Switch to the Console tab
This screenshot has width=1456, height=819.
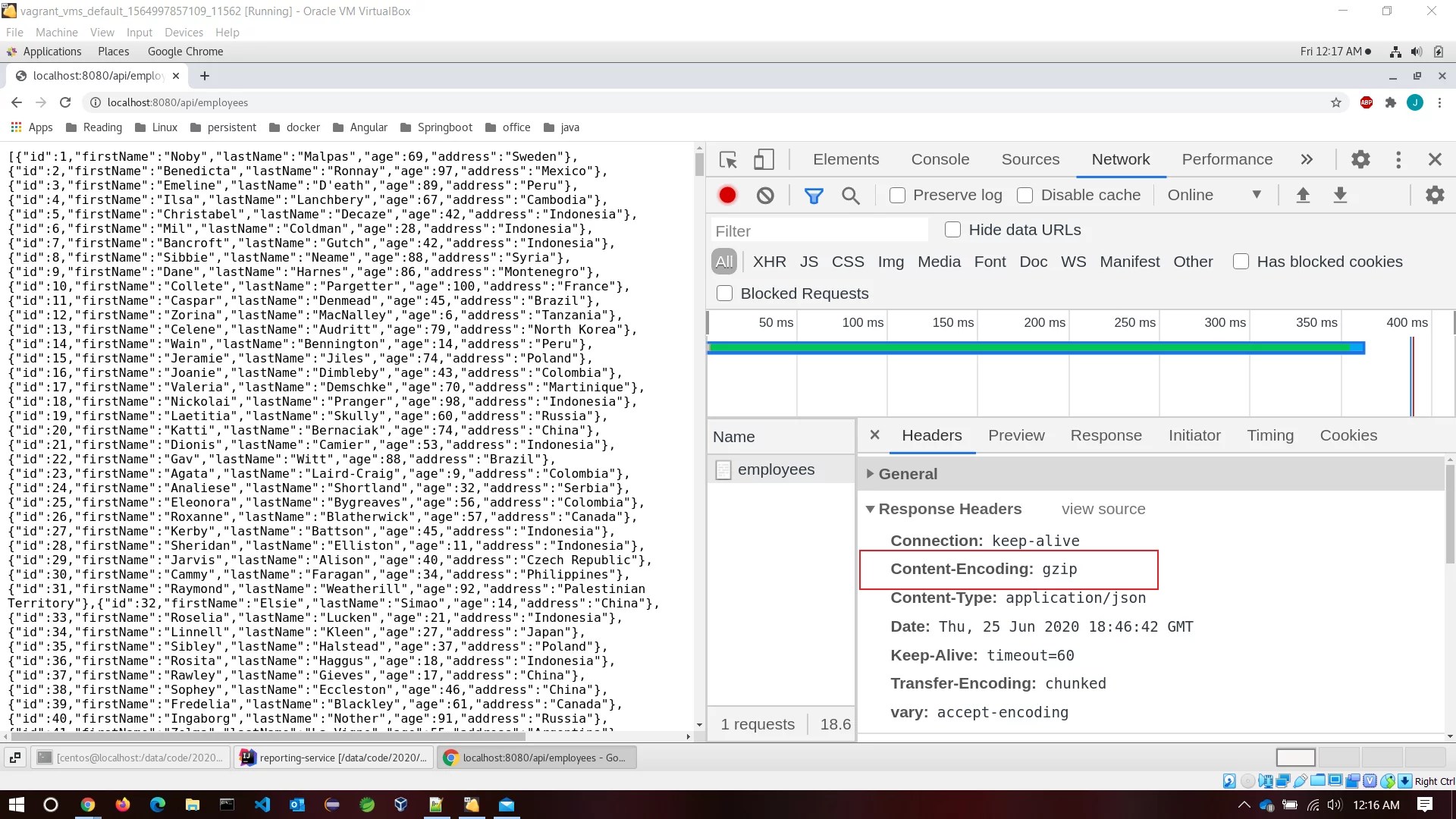click(x=940, y=160)
